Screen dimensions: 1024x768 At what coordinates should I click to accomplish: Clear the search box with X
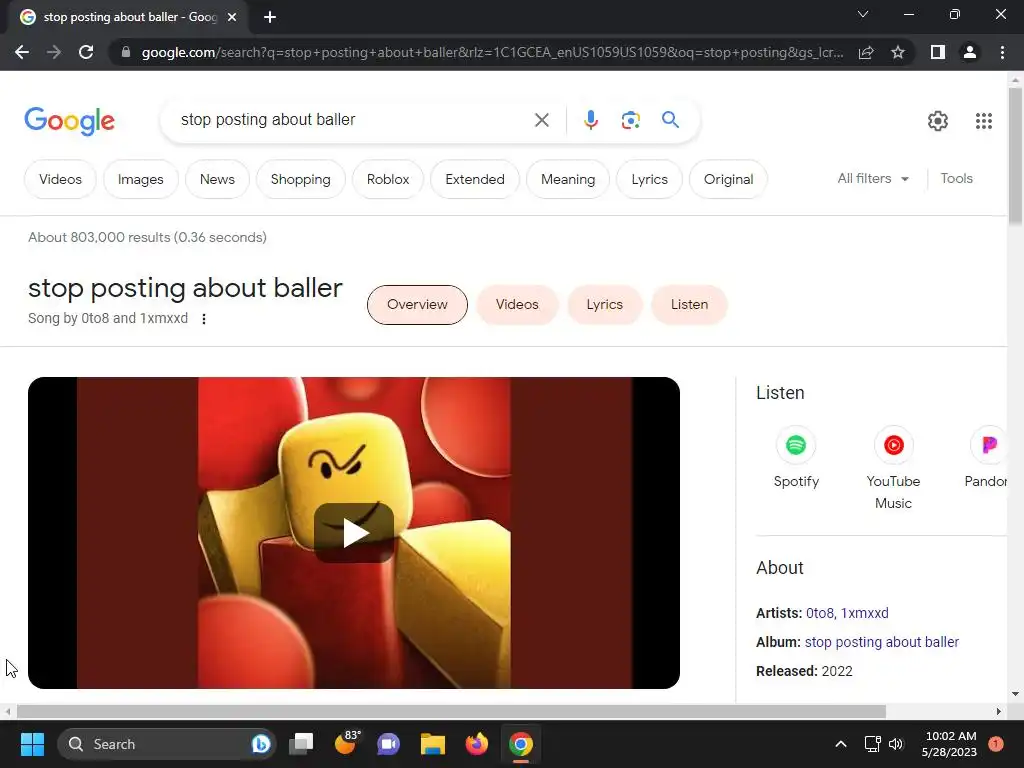coord(541,120)
